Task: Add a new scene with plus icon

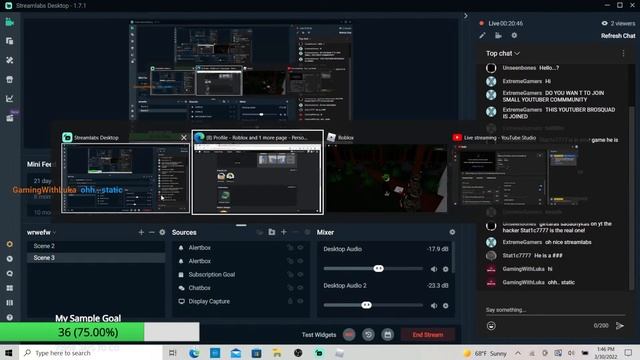Action: pos(141,232)
